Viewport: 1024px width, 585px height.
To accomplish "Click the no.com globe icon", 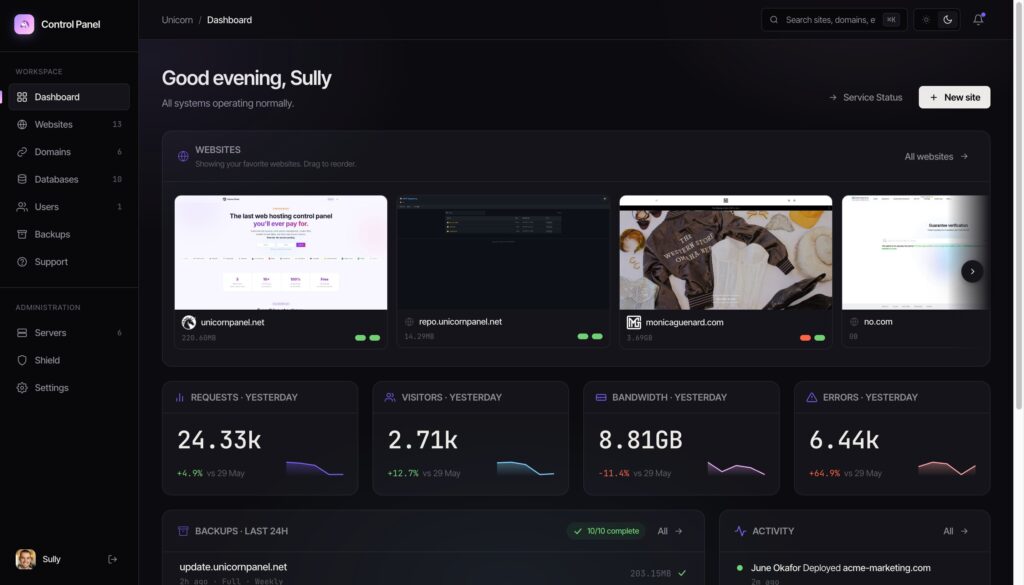I will pyautogui.click(x=854, y=322).
